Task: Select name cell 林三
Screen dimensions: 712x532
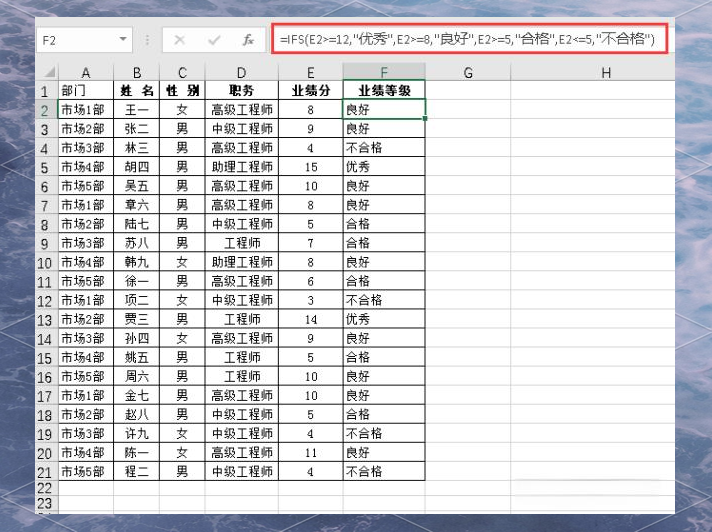Action: click(x=137, y=148)
